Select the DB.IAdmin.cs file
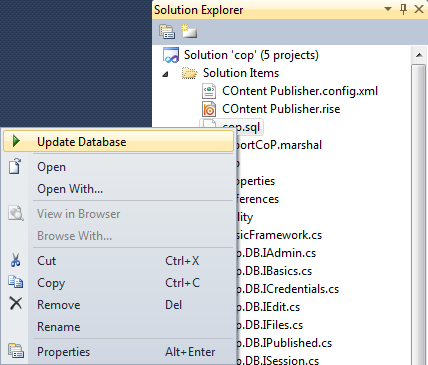The height and width of the screenshot is (365, 428). click(x=276, y=253)
